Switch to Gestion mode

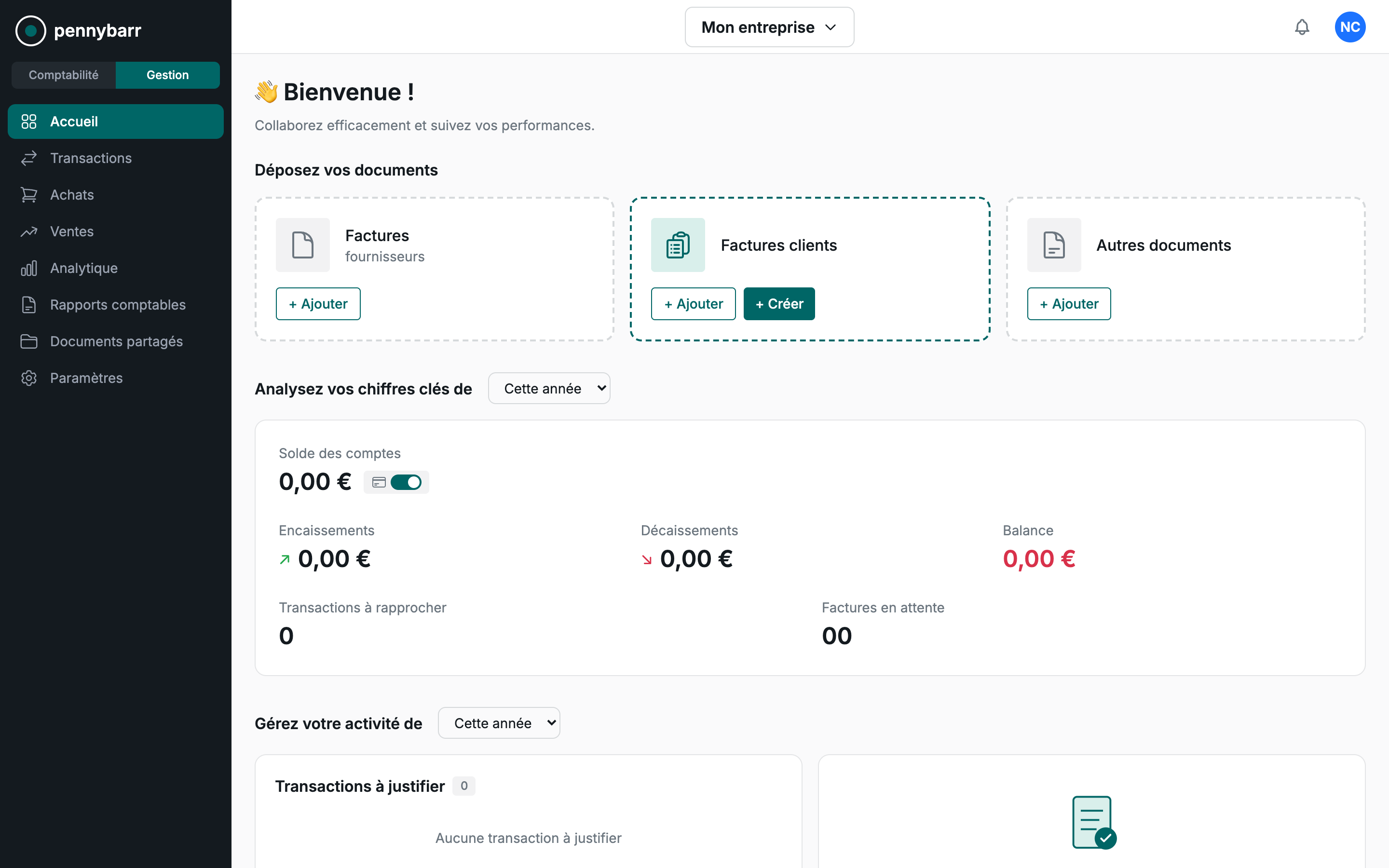tap(168, 75)
